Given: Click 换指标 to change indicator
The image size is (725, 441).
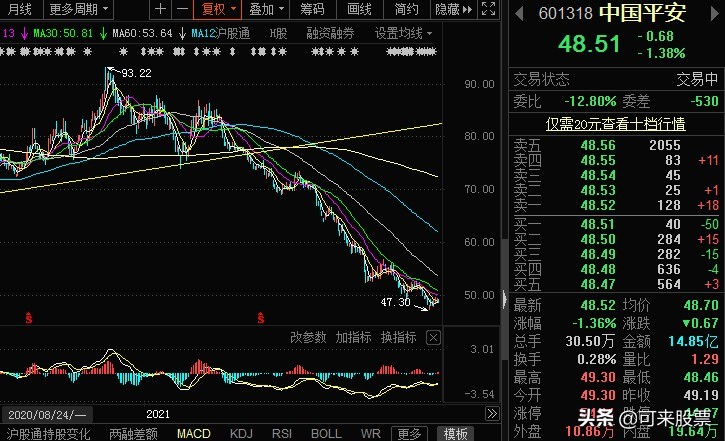Looking at the screenshot, I should point(399,337).
